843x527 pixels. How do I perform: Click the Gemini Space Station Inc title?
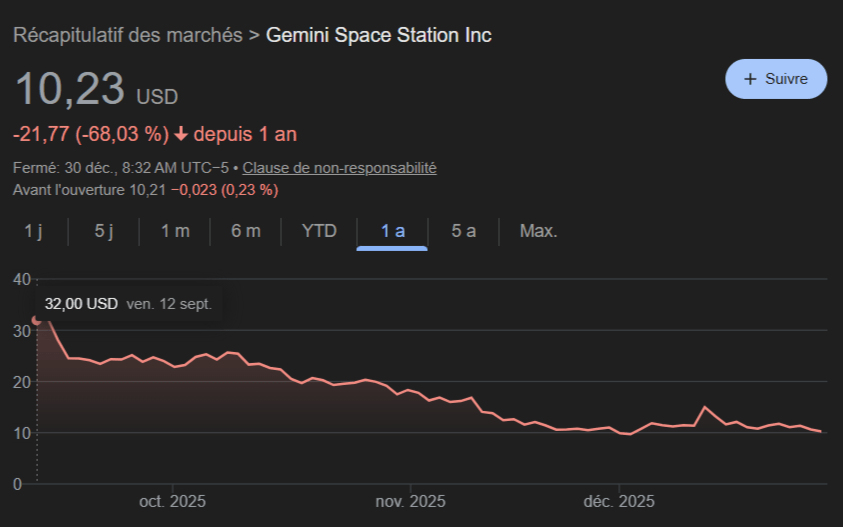point(378,35)
